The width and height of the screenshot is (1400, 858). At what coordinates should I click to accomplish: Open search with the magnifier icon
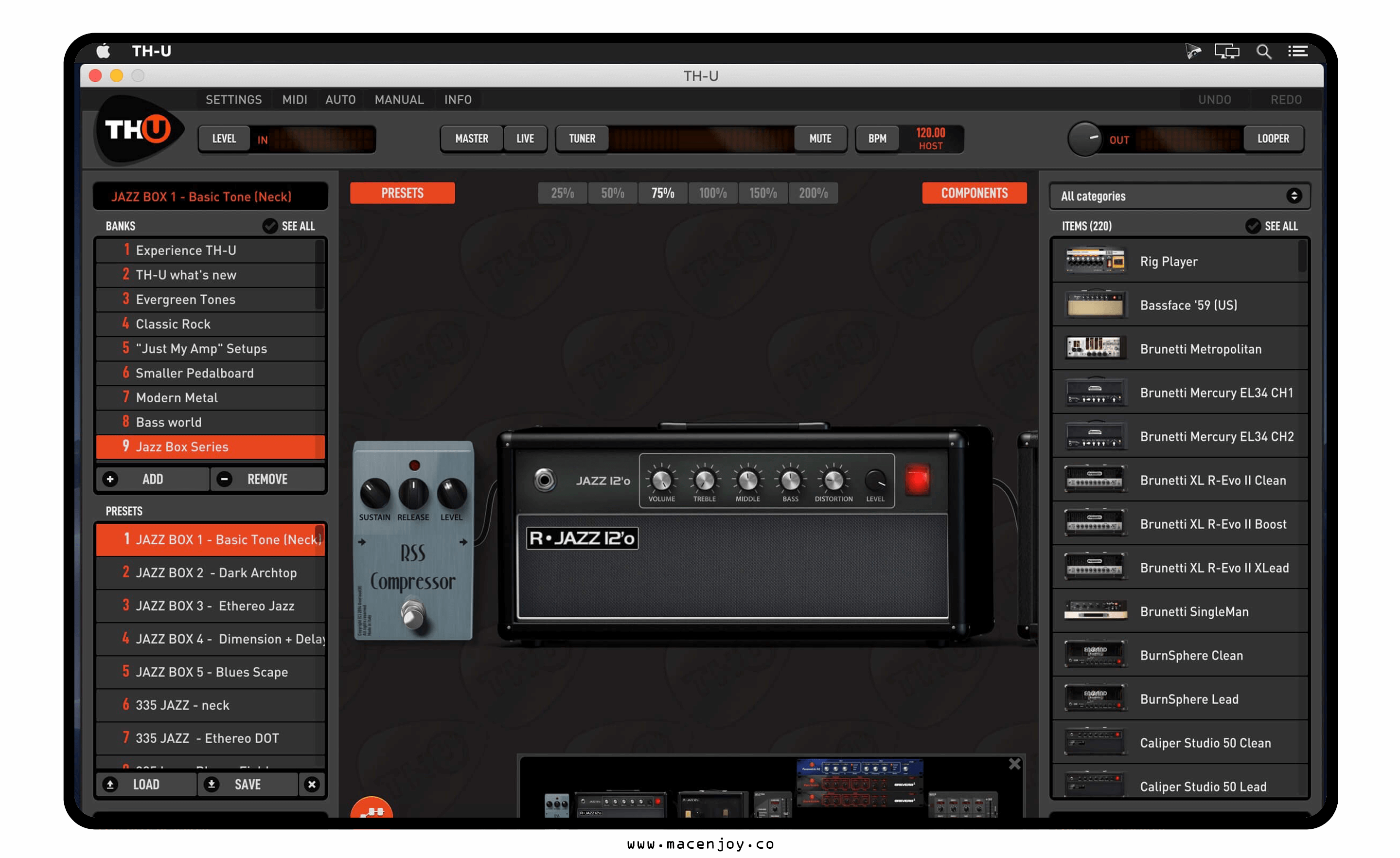pos(1264,51)
